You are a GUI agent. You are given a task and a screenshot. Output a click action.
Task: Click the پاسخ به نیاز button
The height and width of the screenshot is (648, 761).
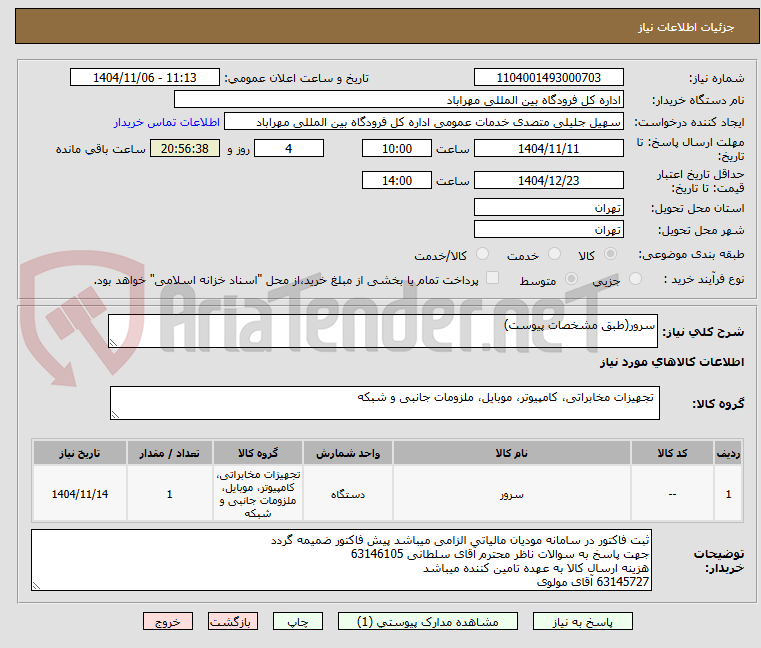pos(582,621)
